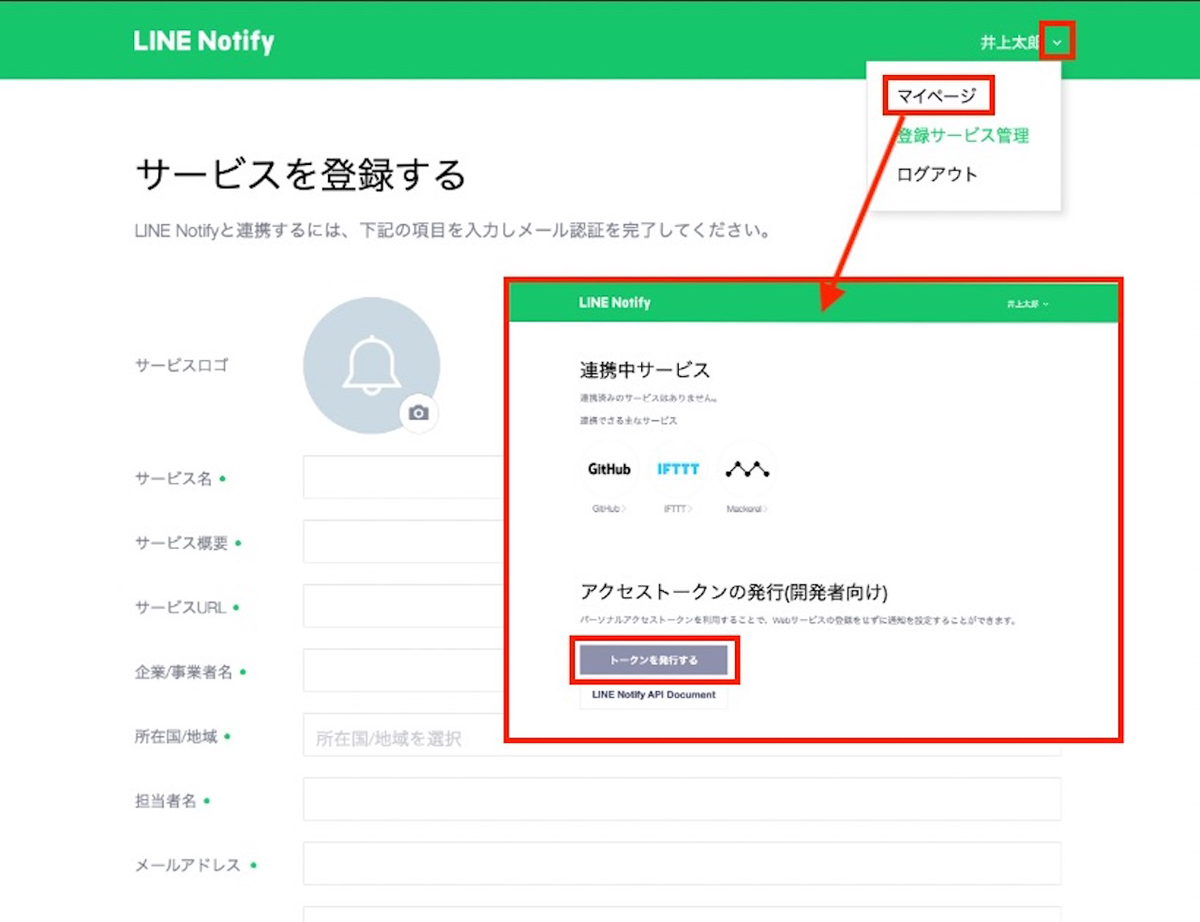Click the 企業/事業者名 input field
1200x922 pixels.
tap(404, 670)
